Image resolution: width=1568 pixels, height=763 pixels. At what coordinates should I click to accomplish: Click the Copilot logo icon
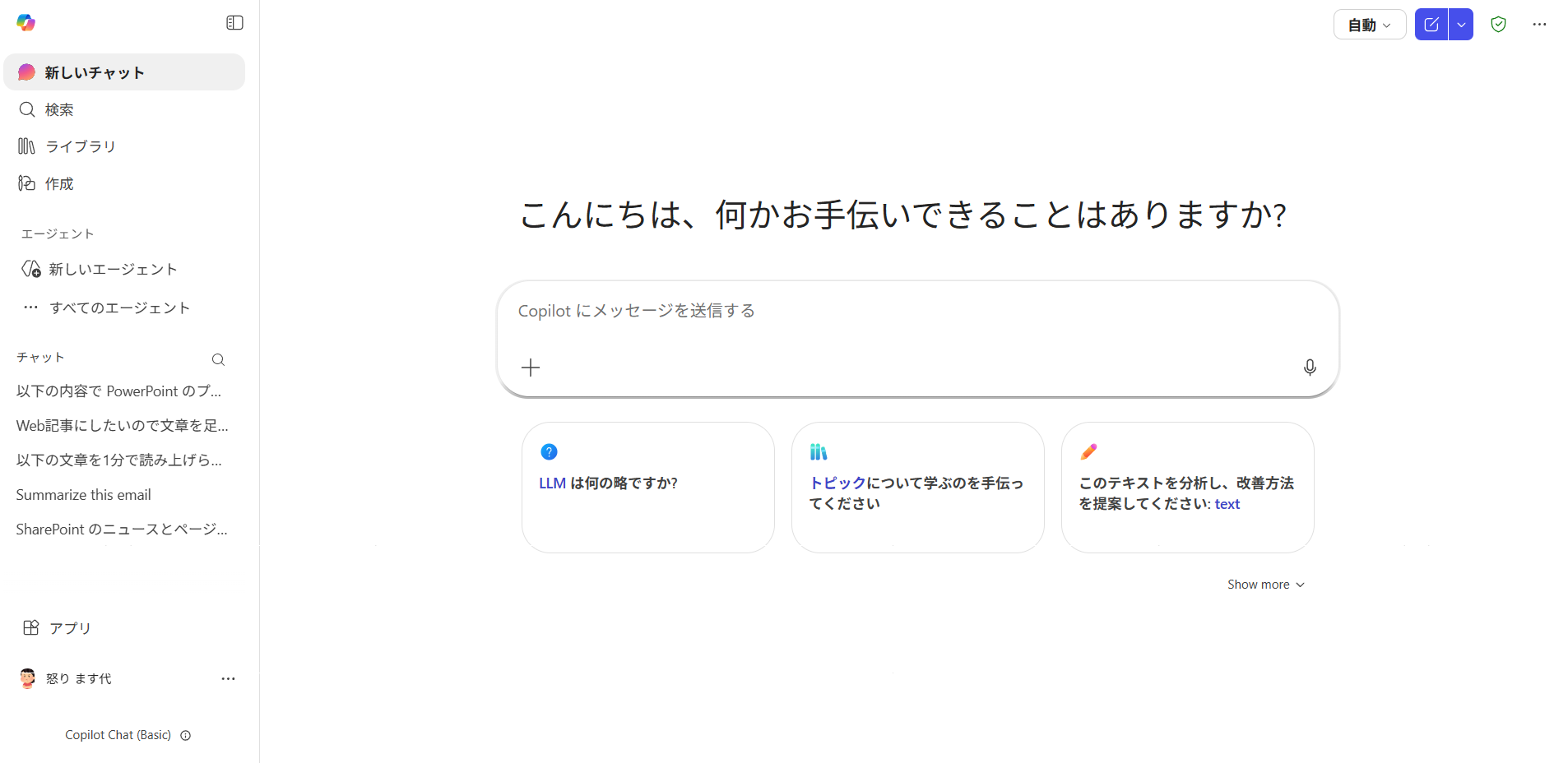(x=26, y=22)
